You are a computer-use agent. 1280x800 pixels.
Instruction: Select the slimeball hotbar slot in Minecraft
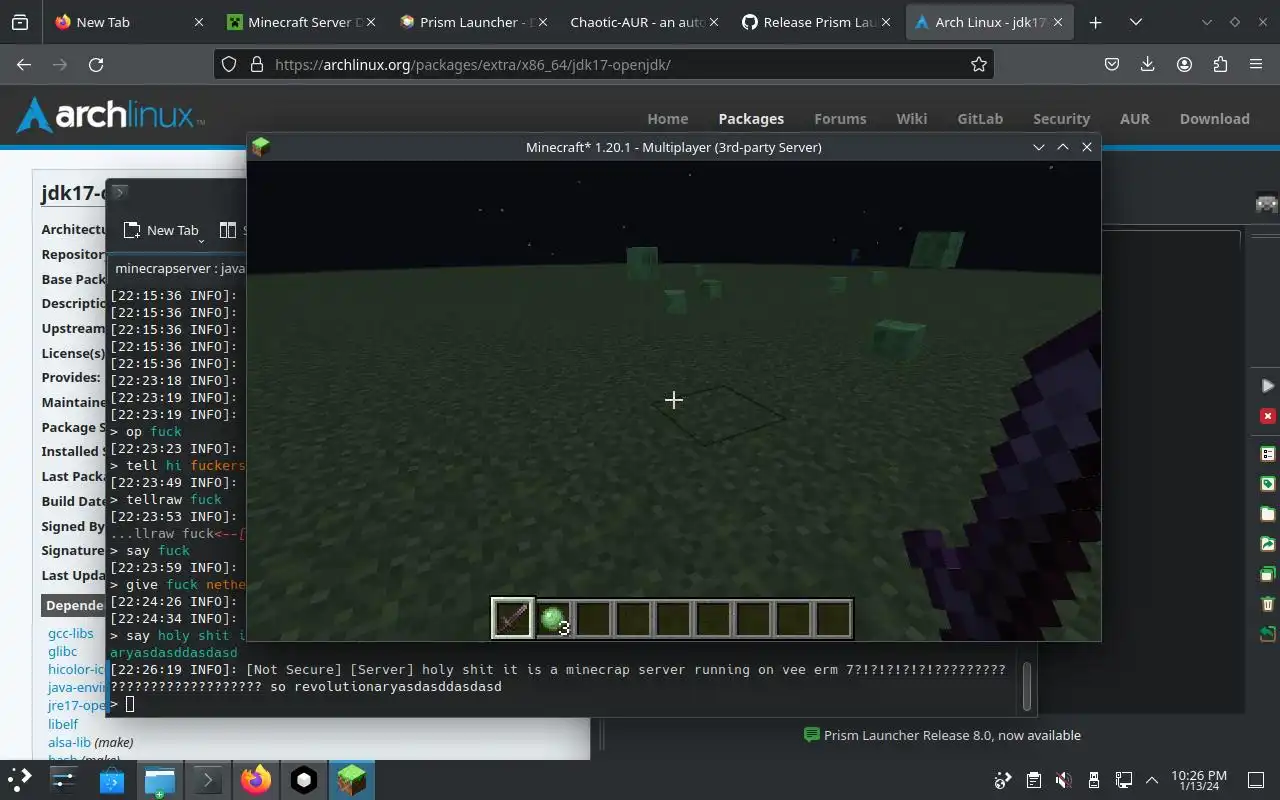(x=553, y=618)
